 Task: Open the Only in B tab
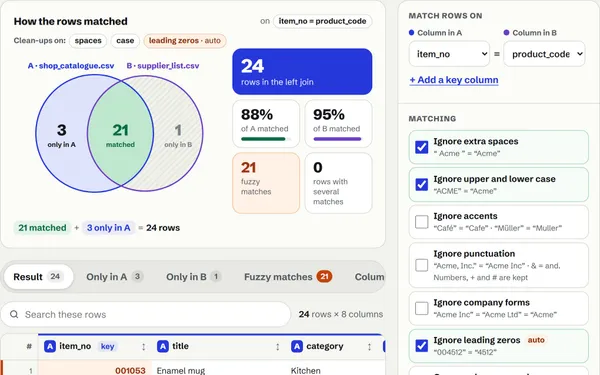click(193, 277)
